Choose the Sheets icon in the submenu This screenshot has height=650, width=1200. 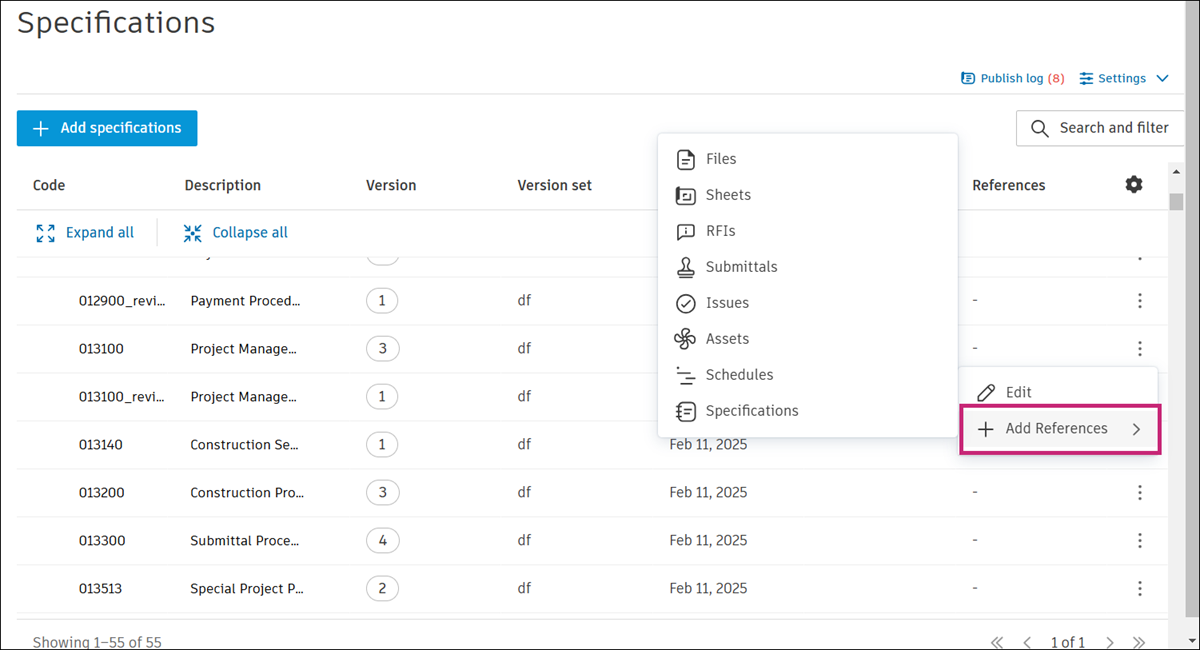tap(686, 195)
